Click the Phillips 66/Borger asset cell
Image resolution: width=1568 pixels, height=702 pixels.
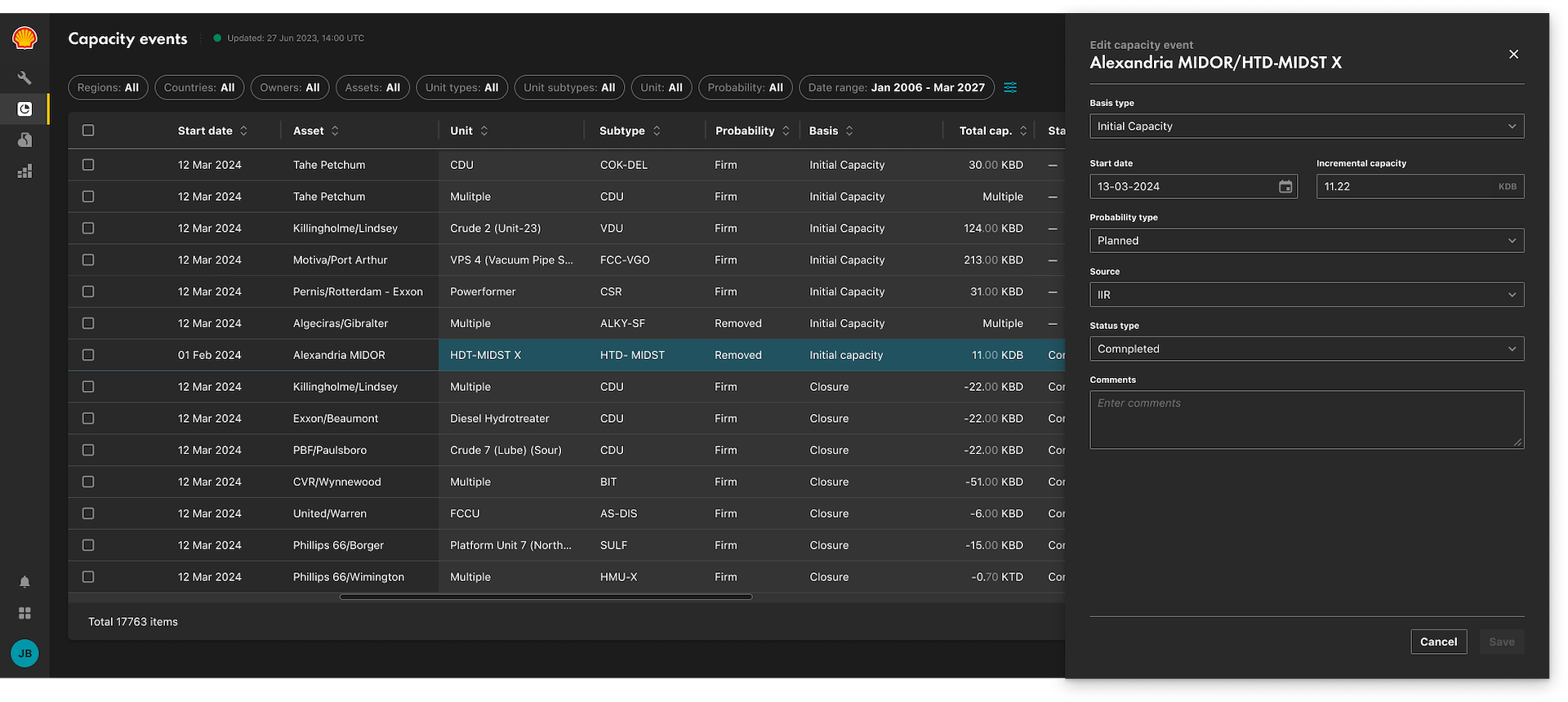click(338, 545)
